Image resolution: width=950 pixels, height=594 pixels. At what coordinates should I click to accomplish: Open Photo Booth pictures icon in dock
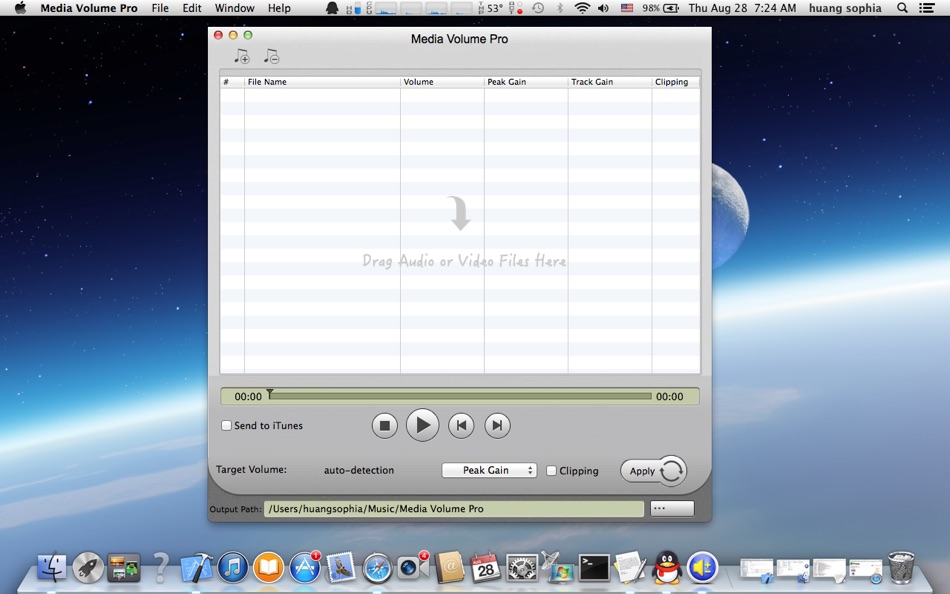pyautogui.click(x=124, y=568)
